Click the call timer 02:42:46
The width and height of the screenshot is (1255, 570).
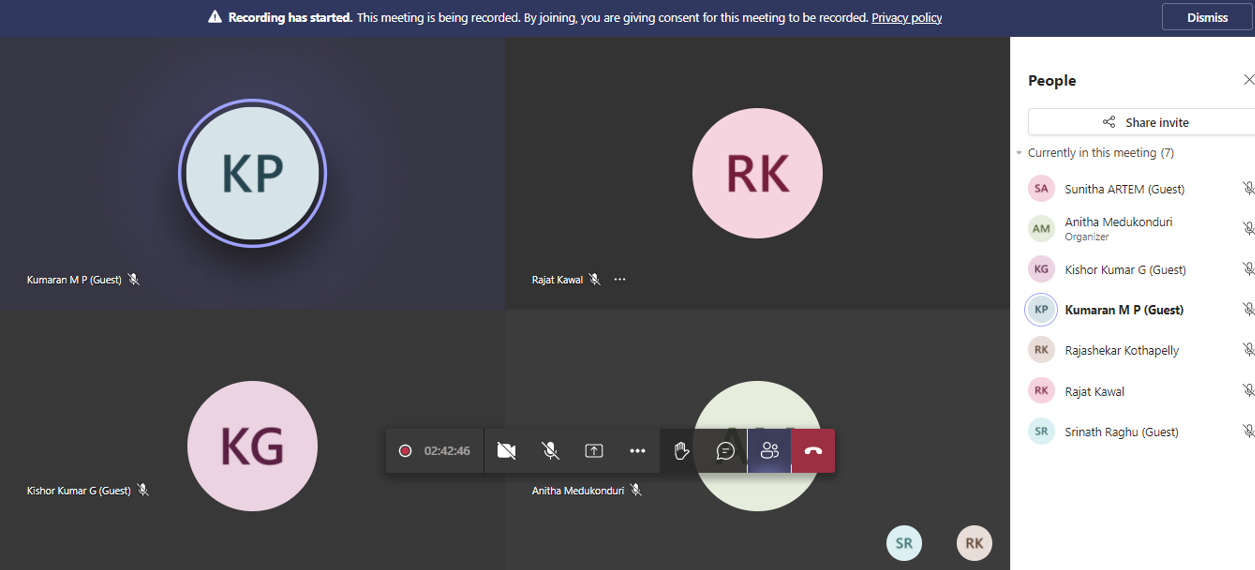[x=447, y=451]
